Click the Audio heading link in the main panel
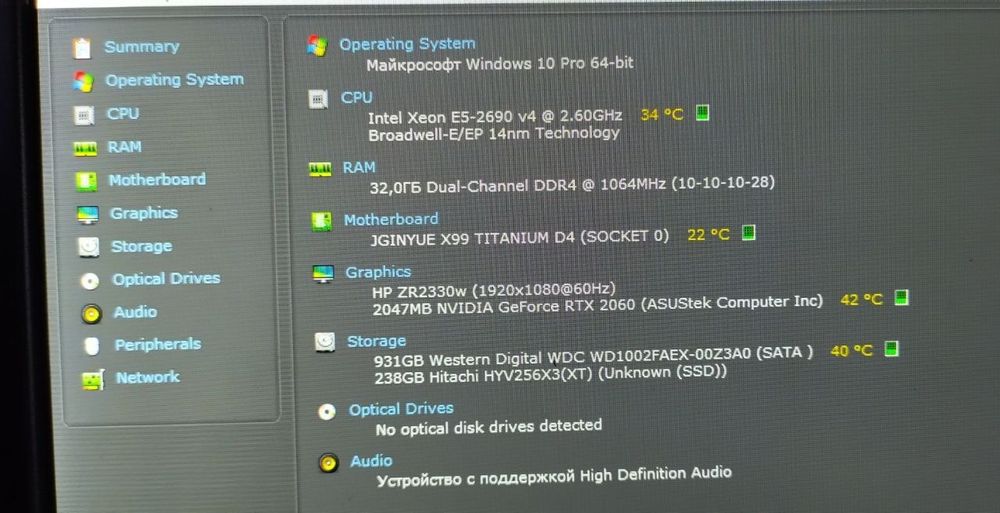This screenshot has width=1000, height=513. pos(371,461)
